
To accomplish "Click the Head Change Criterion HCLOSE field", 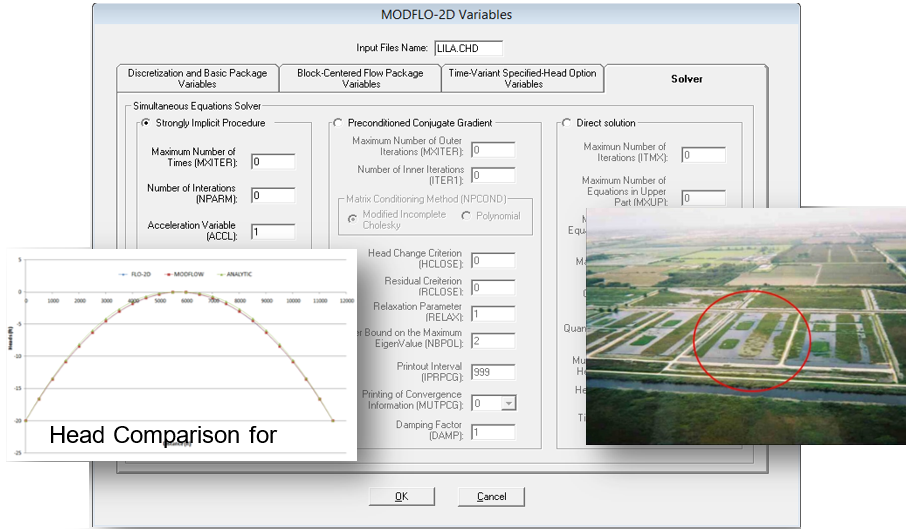I will pyautogui.click(x=492, y=261).
